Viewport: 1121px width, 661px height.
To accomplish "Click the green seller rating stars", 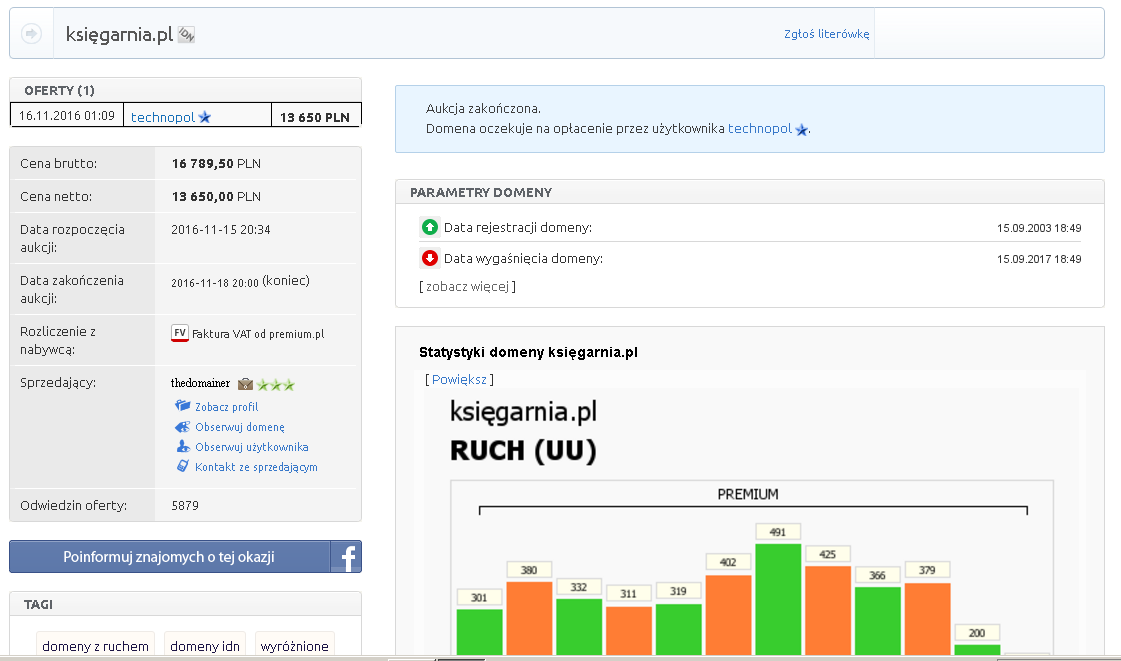I will point(276,384).
